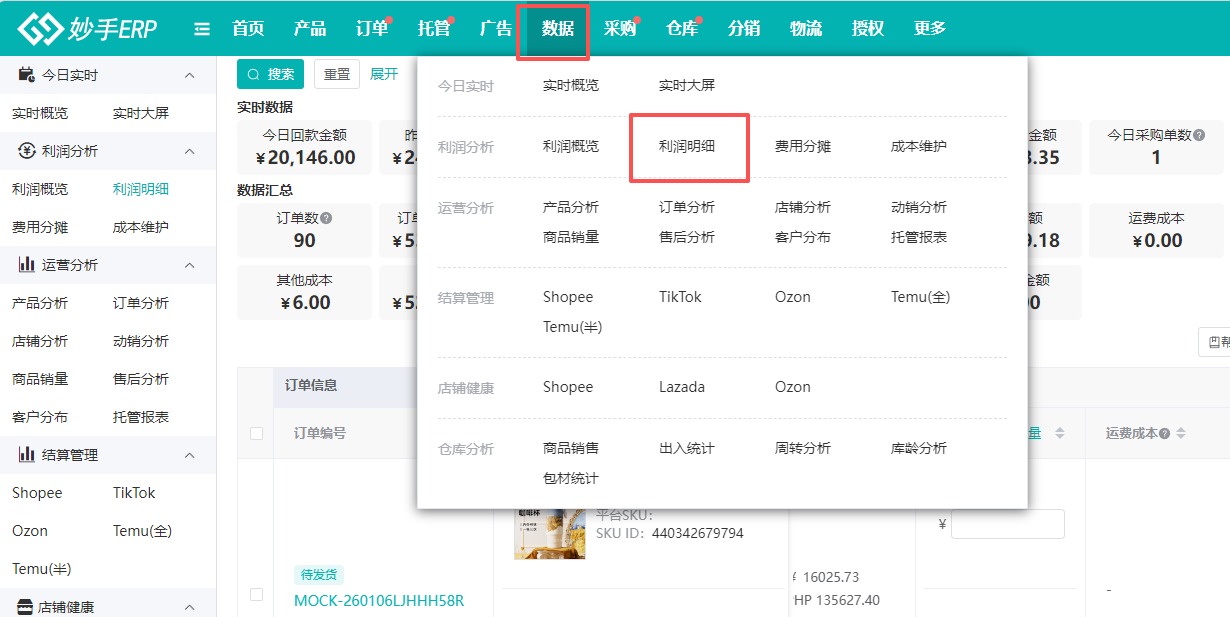The width and height of the screenshot is (1230, 617).
Task: Choose 利润概览 in the dropdown menu
Action: (x=571, y=147)
